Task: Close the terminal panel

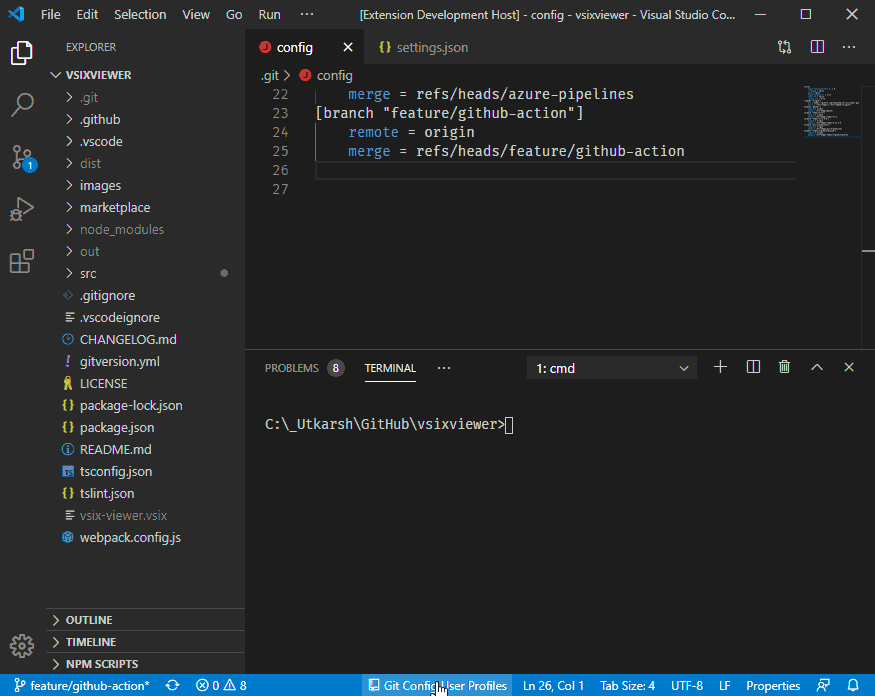Action: click(849, 367)
